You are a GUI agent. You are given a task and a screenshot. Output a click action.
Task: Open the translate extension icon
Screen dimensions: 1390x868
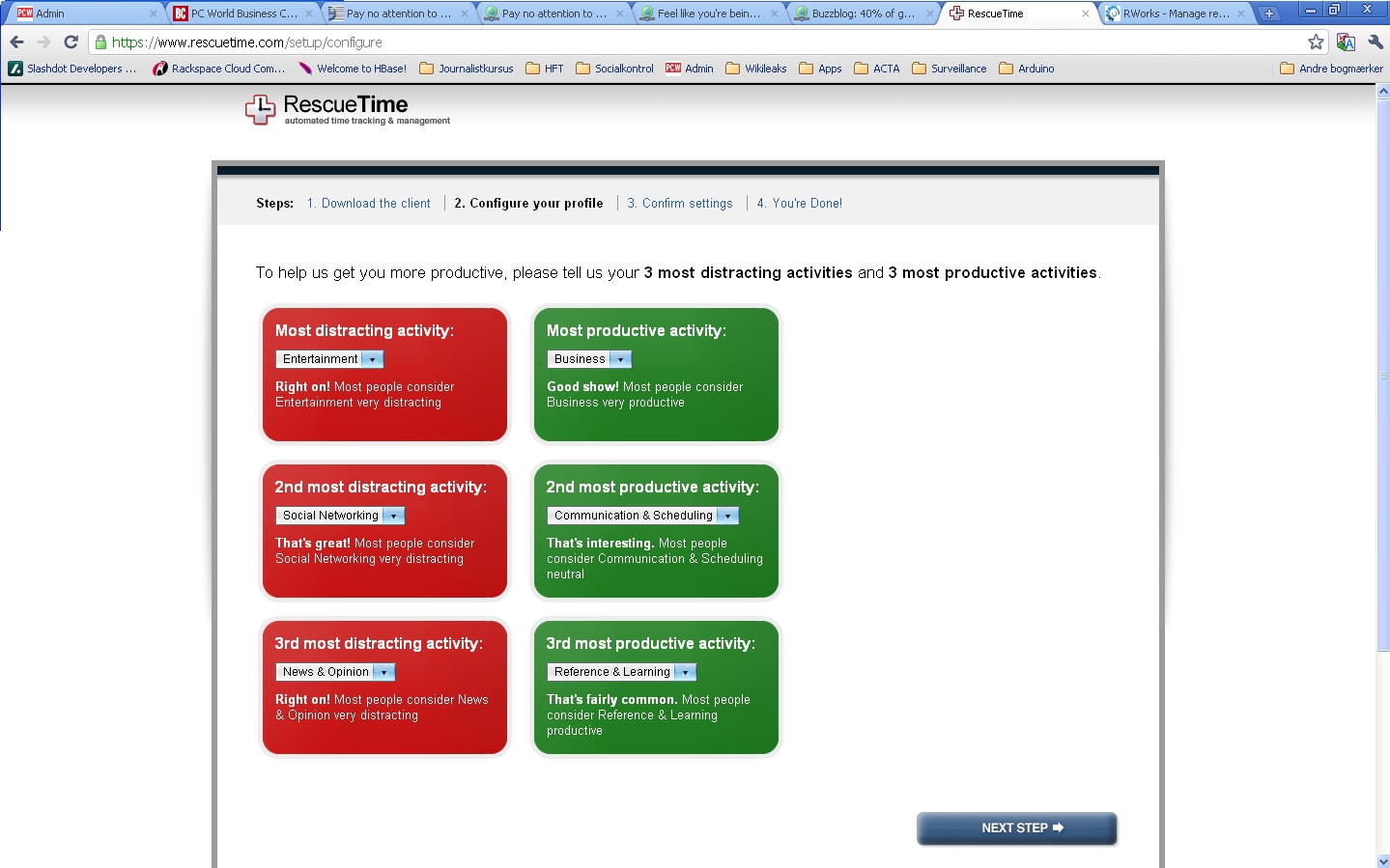[x=1346, y=42]
